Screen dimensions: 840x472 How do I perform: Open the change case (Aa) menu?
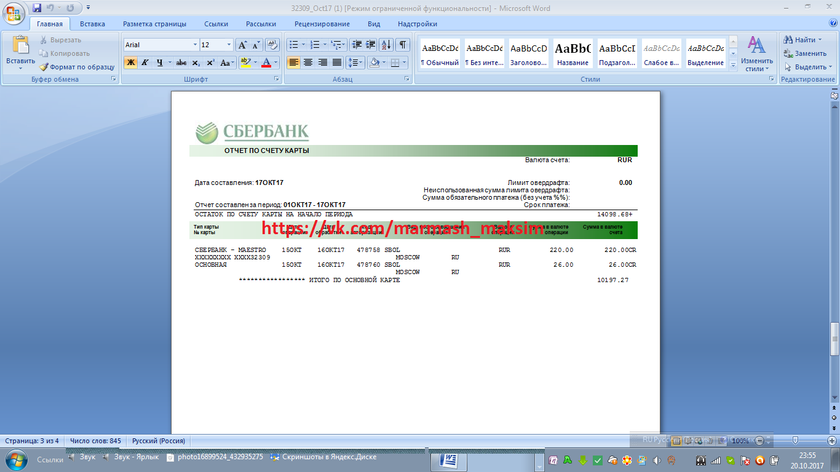[x=227, y=63]
